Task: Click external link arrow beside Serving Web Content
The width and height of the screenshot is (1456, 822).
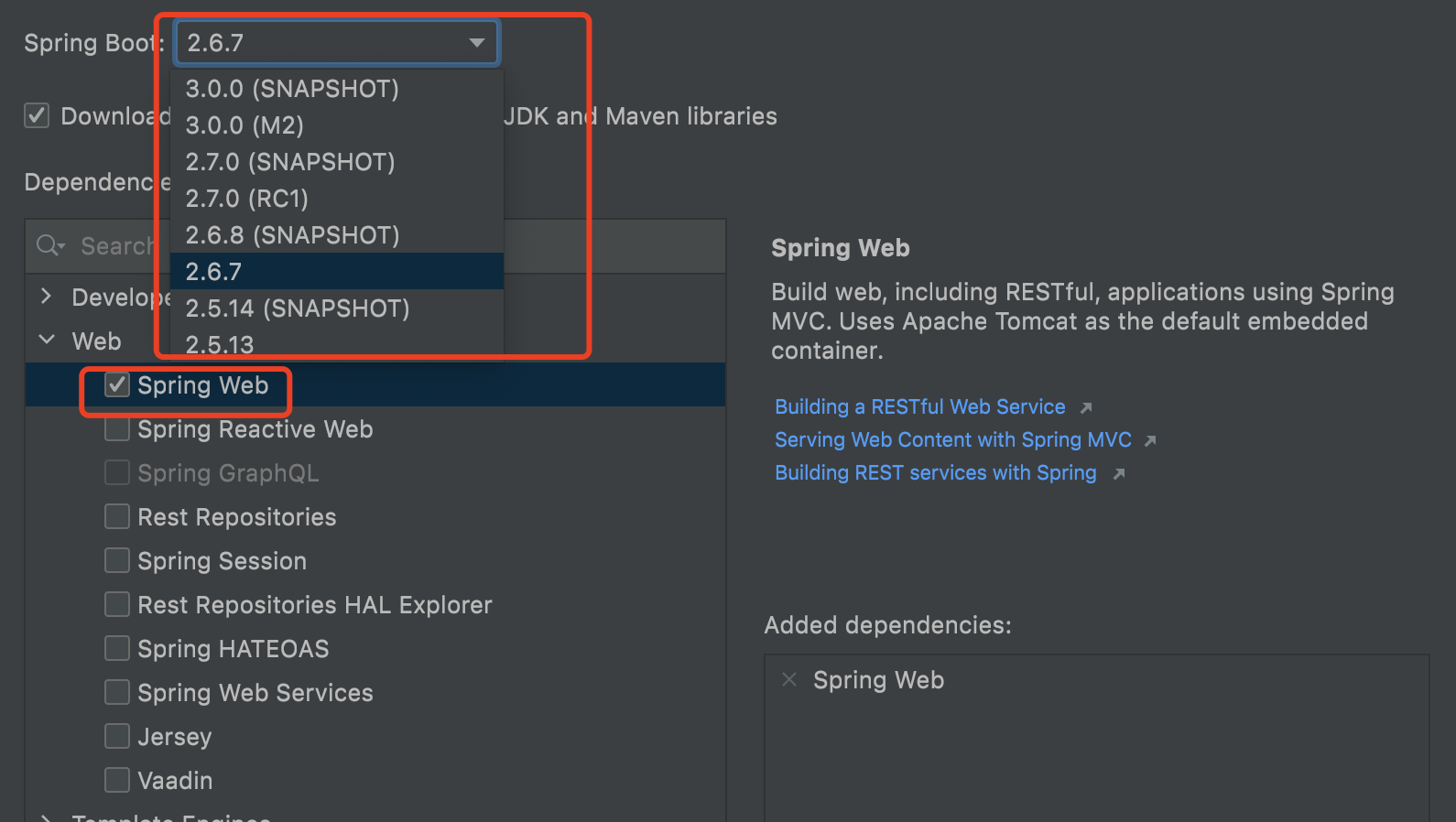Action: (1151, 440)
